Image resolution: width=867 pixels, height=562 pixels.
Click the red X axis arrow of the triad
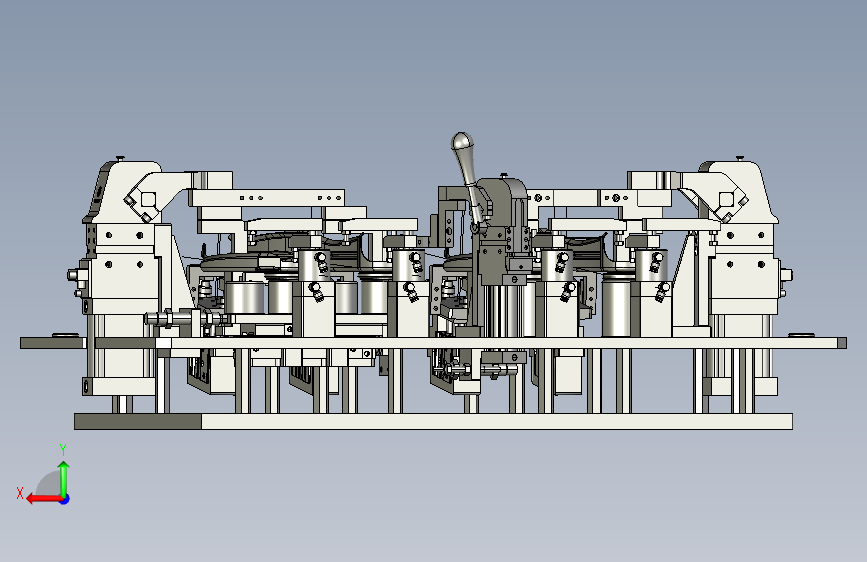pos(44,499)
